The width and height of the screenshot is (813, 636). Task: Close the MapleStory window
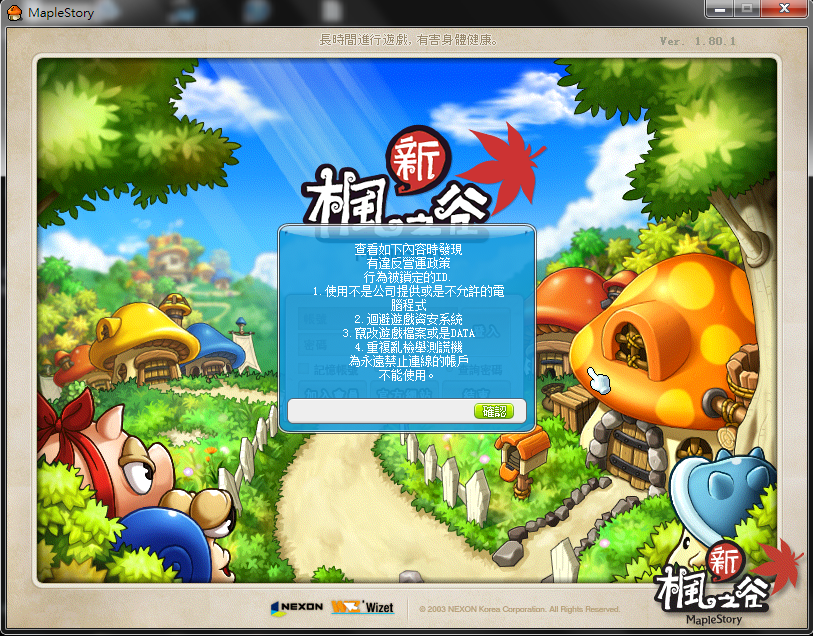point(784,8)
